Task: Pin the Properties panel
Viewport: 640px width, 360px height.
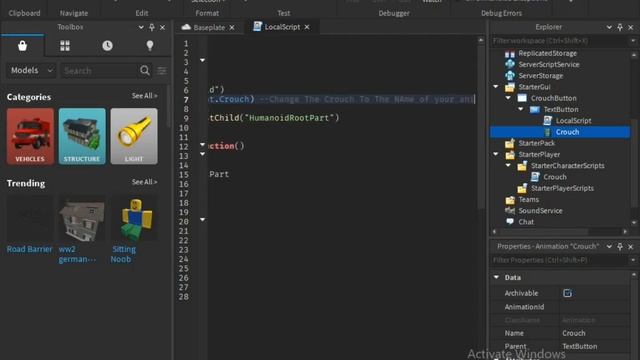Action: pos(620,247)
